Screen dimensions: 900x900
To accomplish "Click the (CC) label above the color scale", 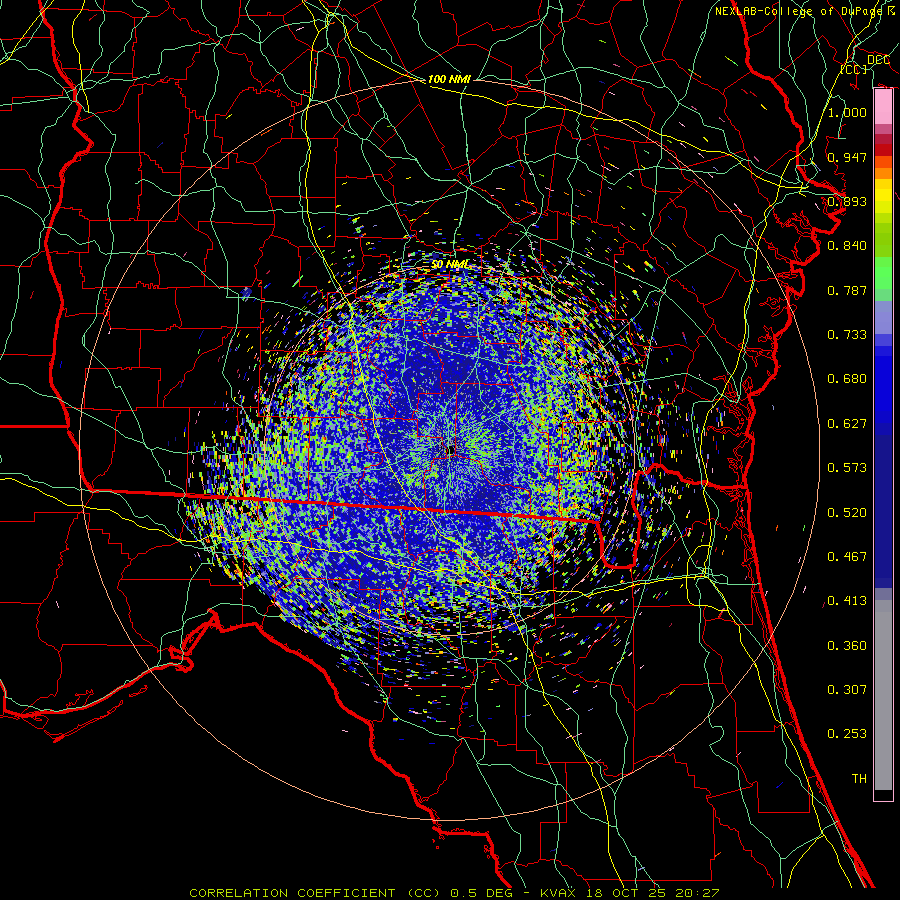I will pyautogui.click(x=854, y=69).
